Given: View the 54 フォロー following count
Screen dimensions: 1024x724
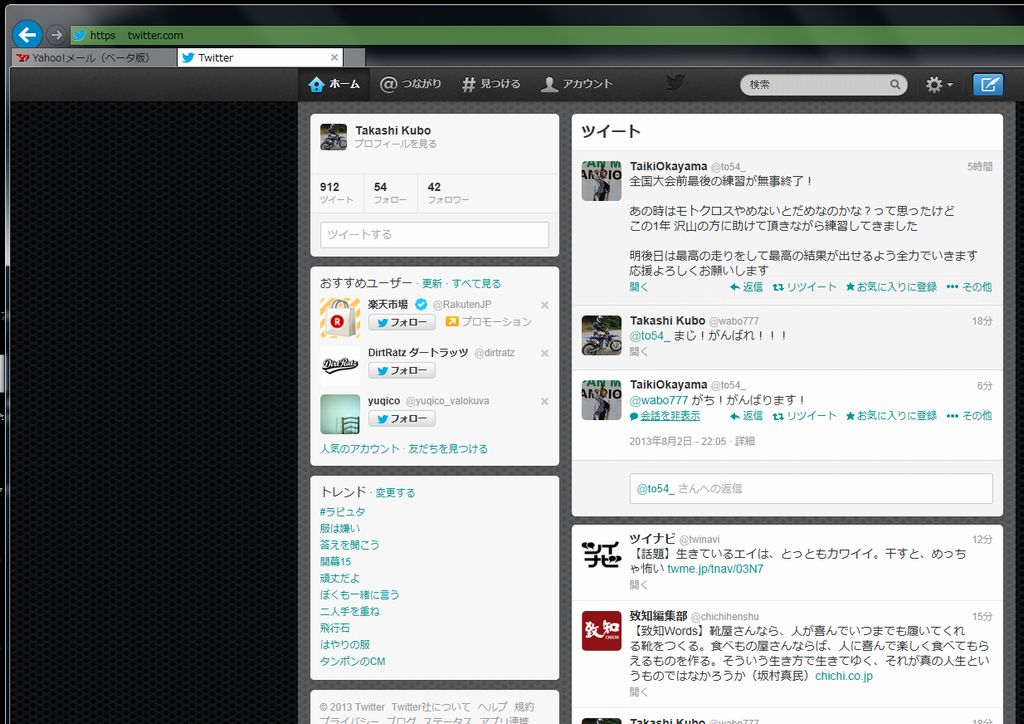Looking at the screenshot, I should pos(390,193).
